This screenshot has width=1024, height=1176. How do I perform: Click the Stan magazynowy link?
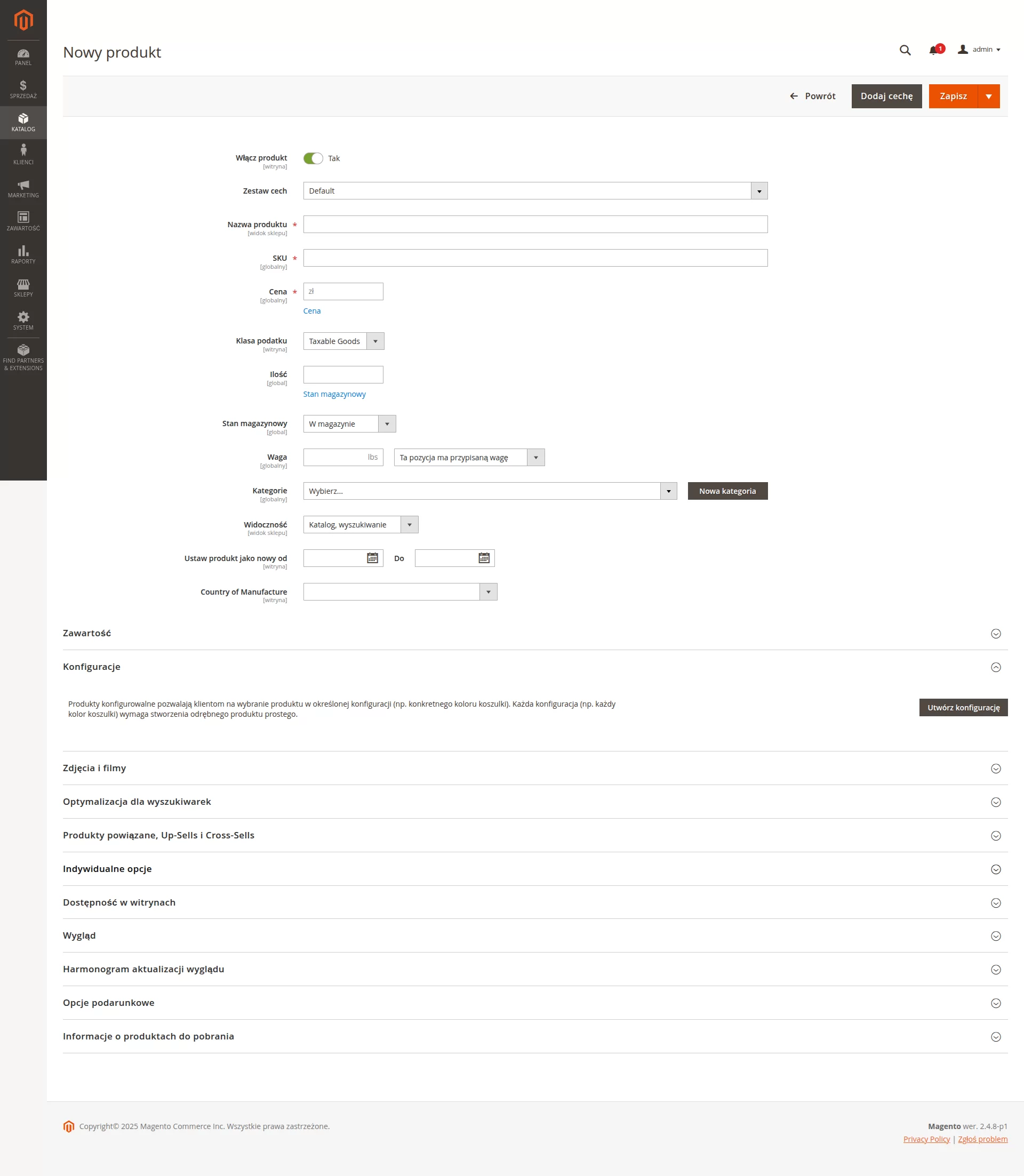coord(334,394)
